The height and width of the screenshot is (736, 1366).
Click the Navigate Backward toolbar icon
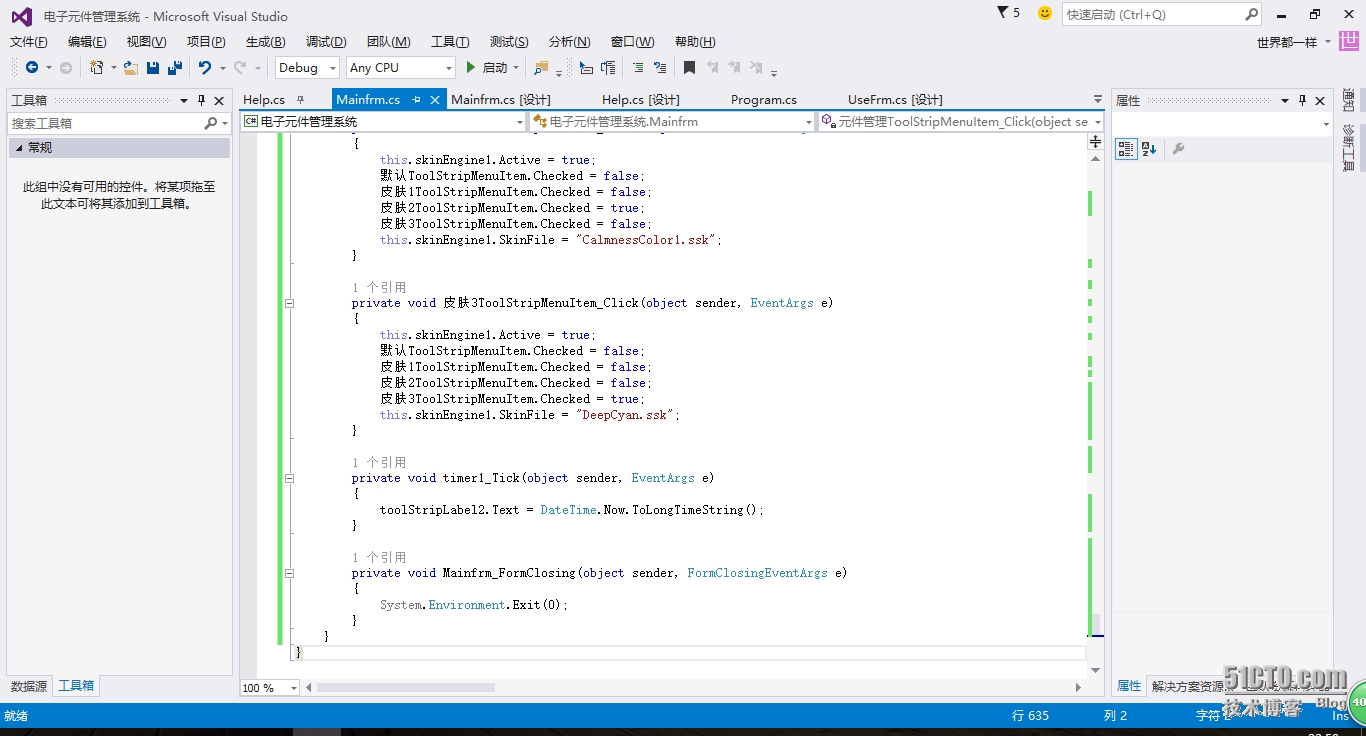point(32,68)
